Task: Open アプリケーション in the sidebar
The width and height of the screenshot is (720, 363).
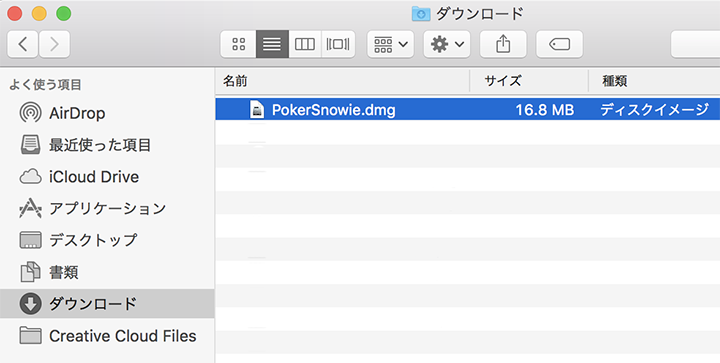Action: [107, 208]
